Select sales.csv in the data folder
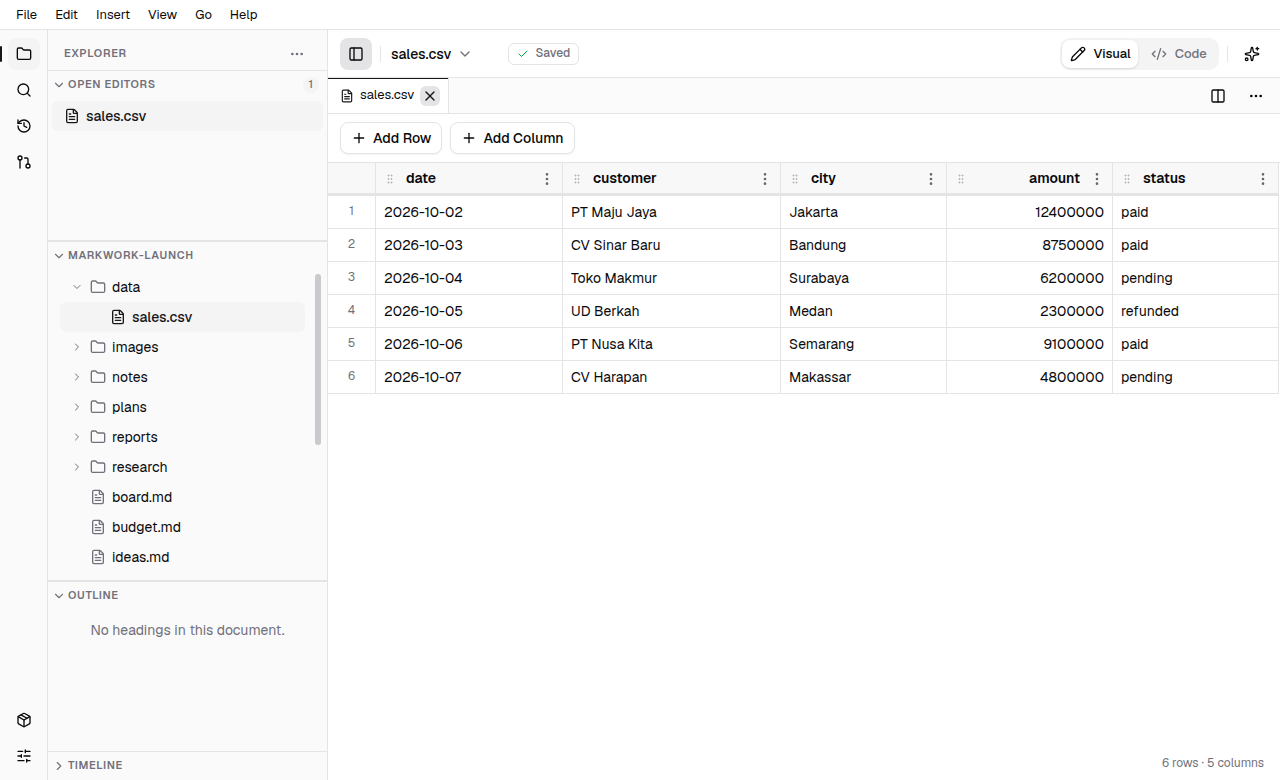 [x=182, y=317]
